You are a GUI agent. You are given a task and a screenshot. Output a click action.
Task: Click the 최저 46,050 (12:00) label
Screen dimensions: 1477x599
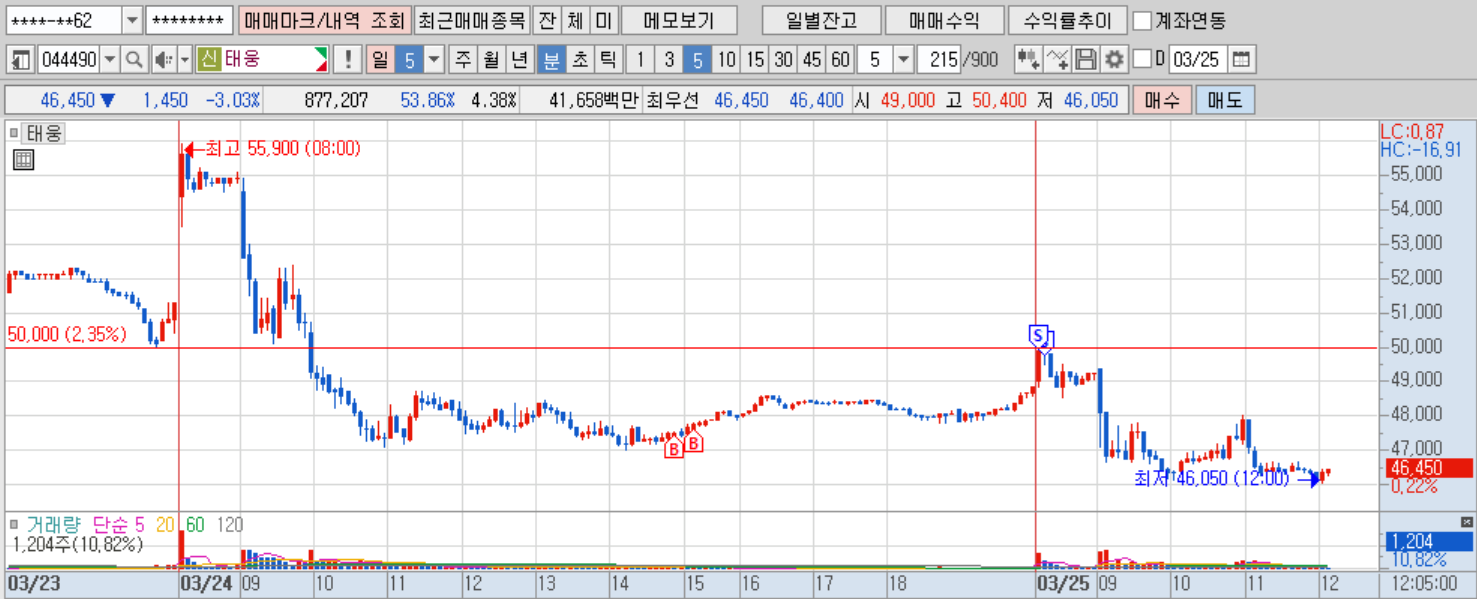(1211, 478)
